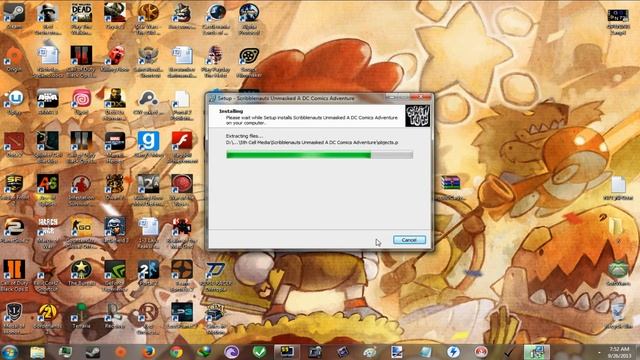This screenshot has width=640, height=360.
Task: Open the Killing Floor red face shortcut
Action: pyautogui.click(x=115, y=58)
